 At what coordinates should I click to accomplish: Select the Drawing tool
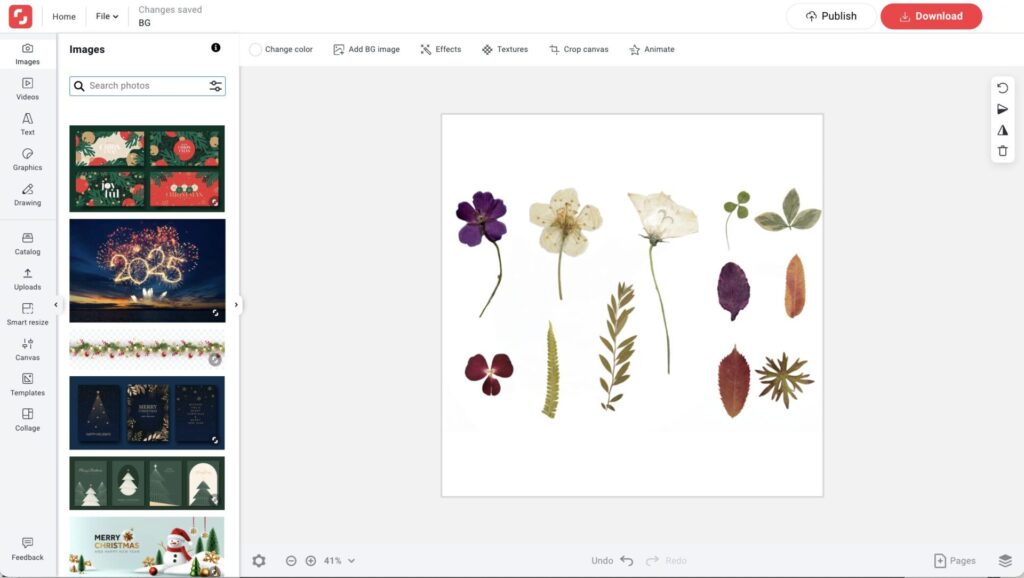click(x=28, y=194)
